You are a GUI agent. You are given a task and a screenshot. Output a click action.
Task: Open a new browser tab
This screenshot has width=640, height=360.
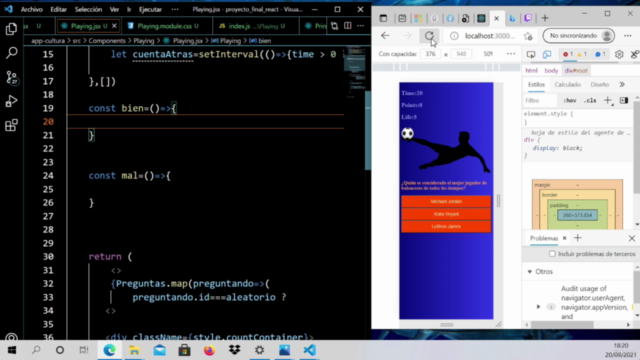[545, 18]
